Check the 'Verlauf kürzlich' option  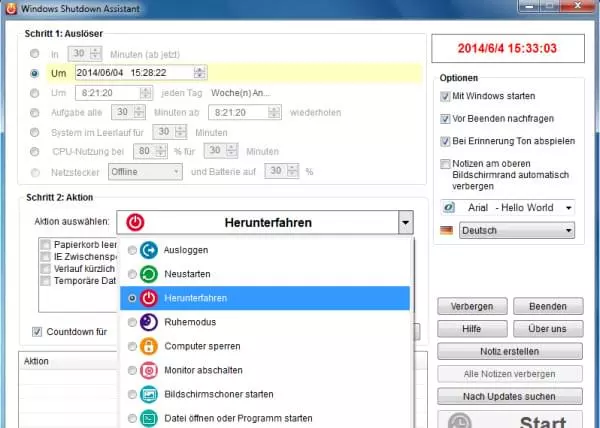pos(46,269)
